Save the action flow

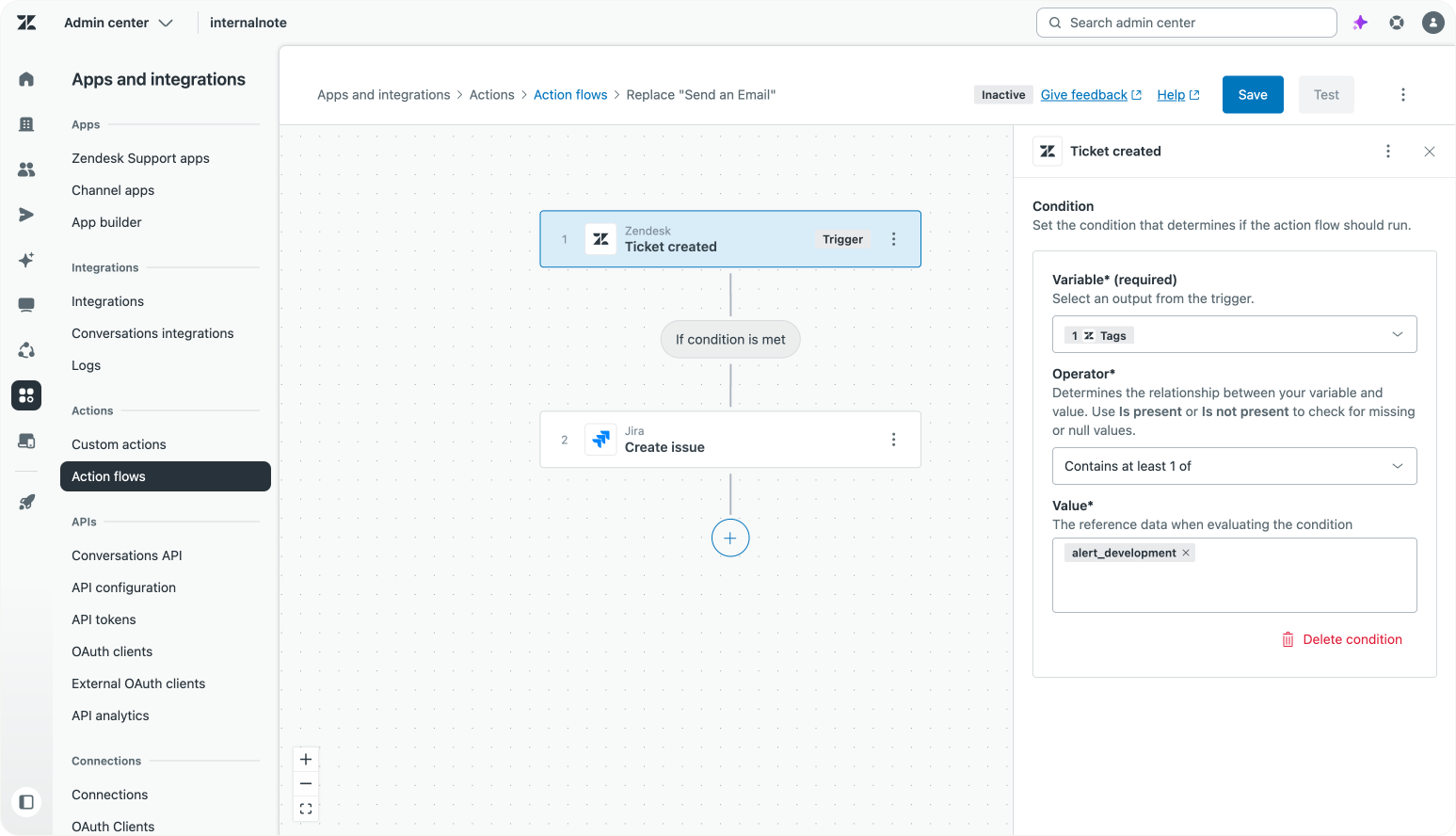[1252, 94]
